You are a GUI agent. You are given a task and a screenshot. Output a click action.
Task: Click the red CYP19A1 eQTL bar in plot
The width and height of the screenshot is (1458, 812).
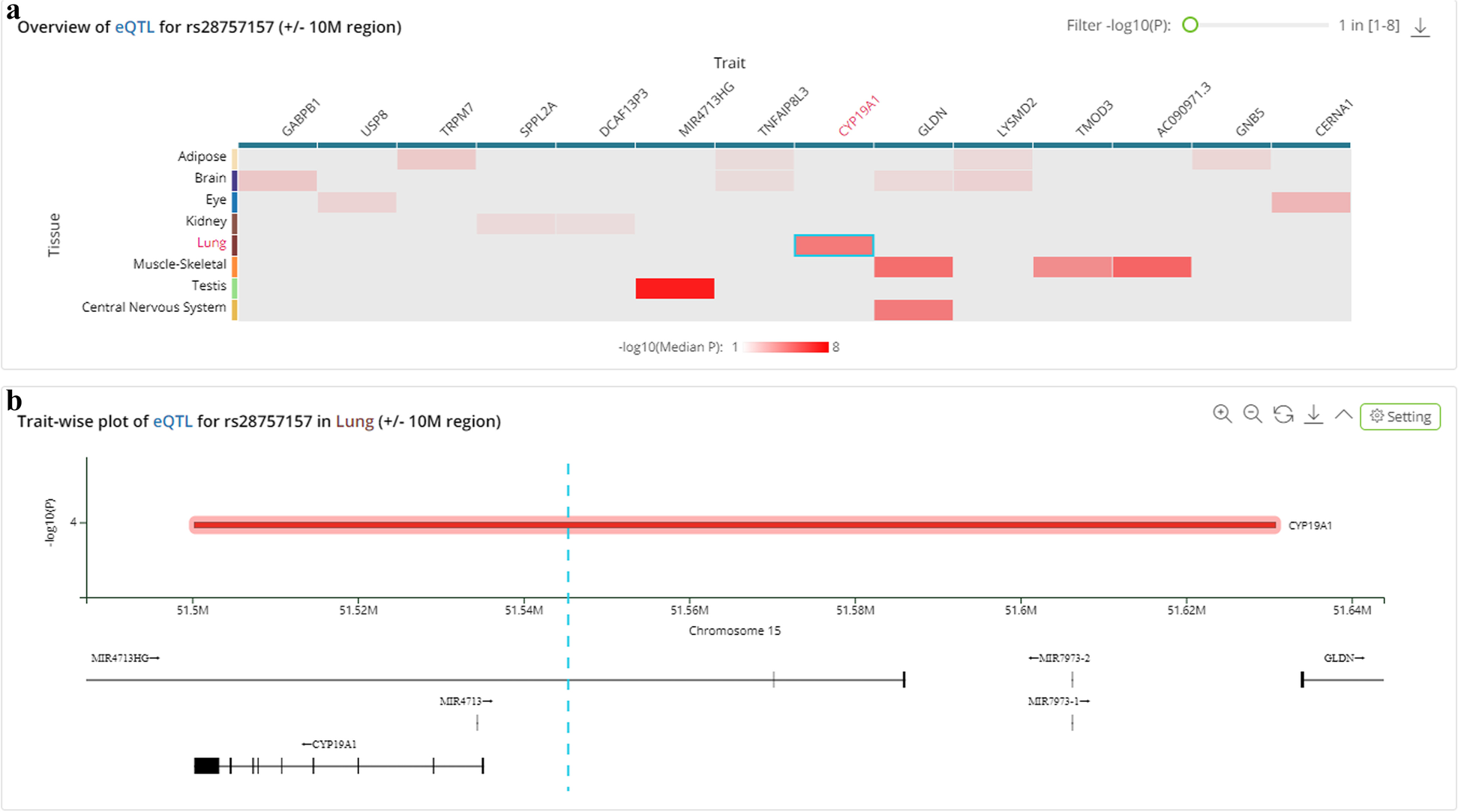[x=735, y=525]
